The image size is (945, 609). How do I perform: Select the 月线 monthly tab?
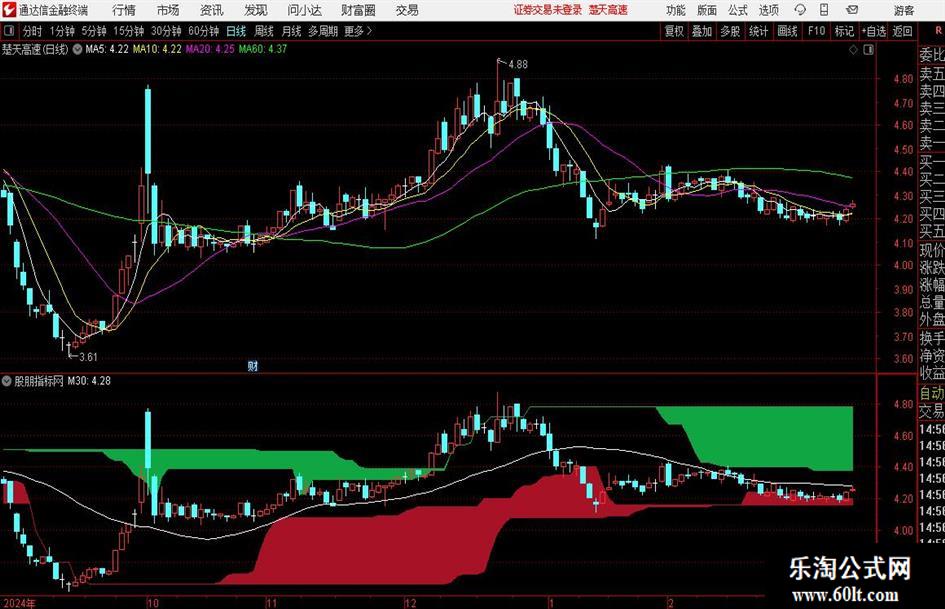coord(291,31)
